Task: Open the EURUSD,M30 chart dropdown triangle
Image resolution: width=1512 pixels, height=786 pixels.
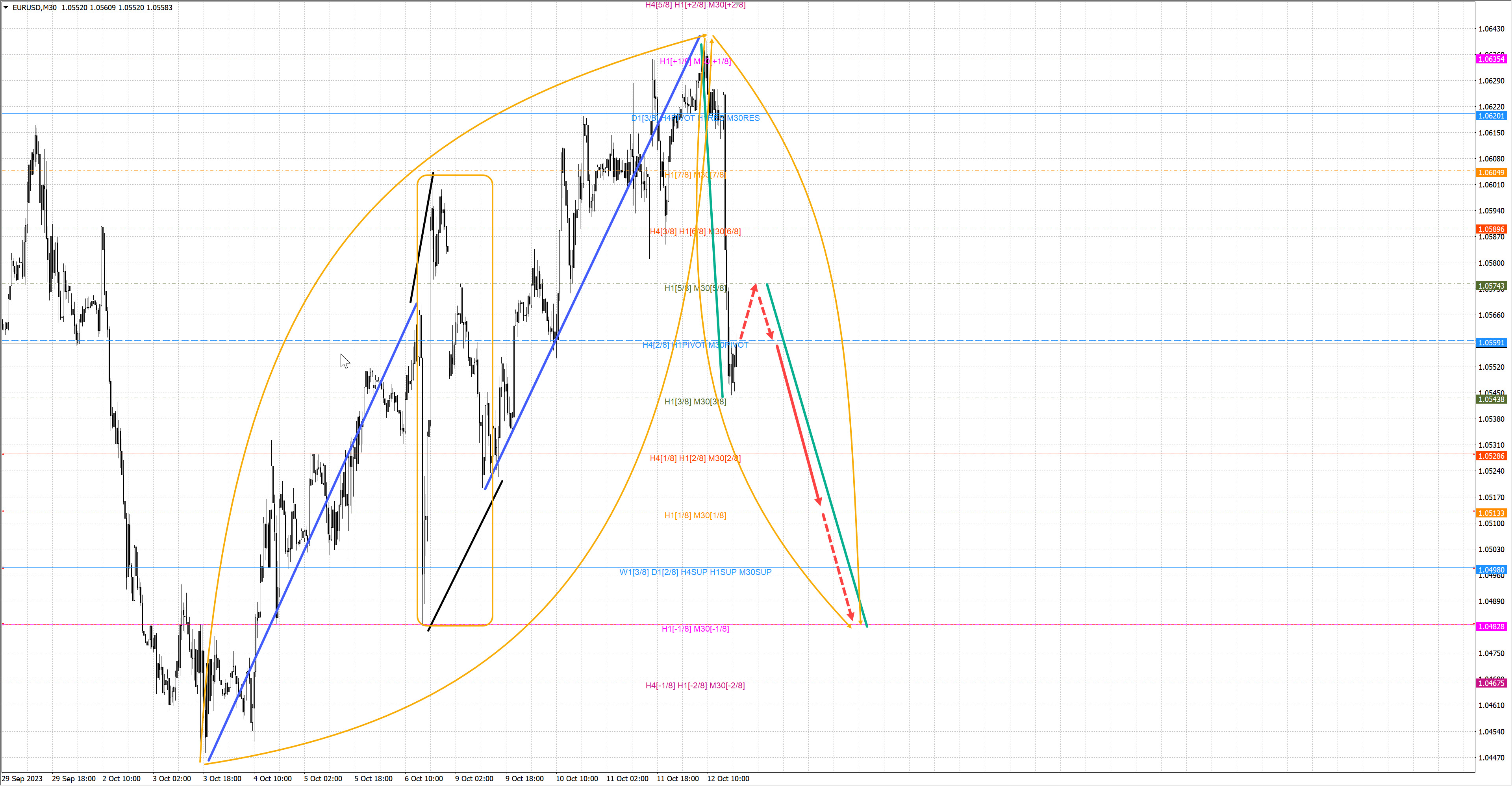Action: pyautogui.click(x=6, y=7)
